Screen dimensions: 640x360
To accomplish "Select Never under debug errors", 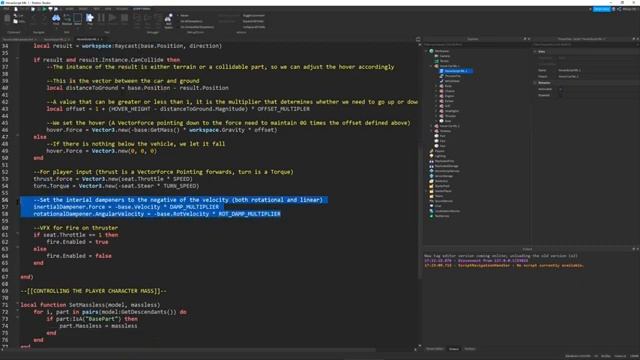I will coord(185,16).
